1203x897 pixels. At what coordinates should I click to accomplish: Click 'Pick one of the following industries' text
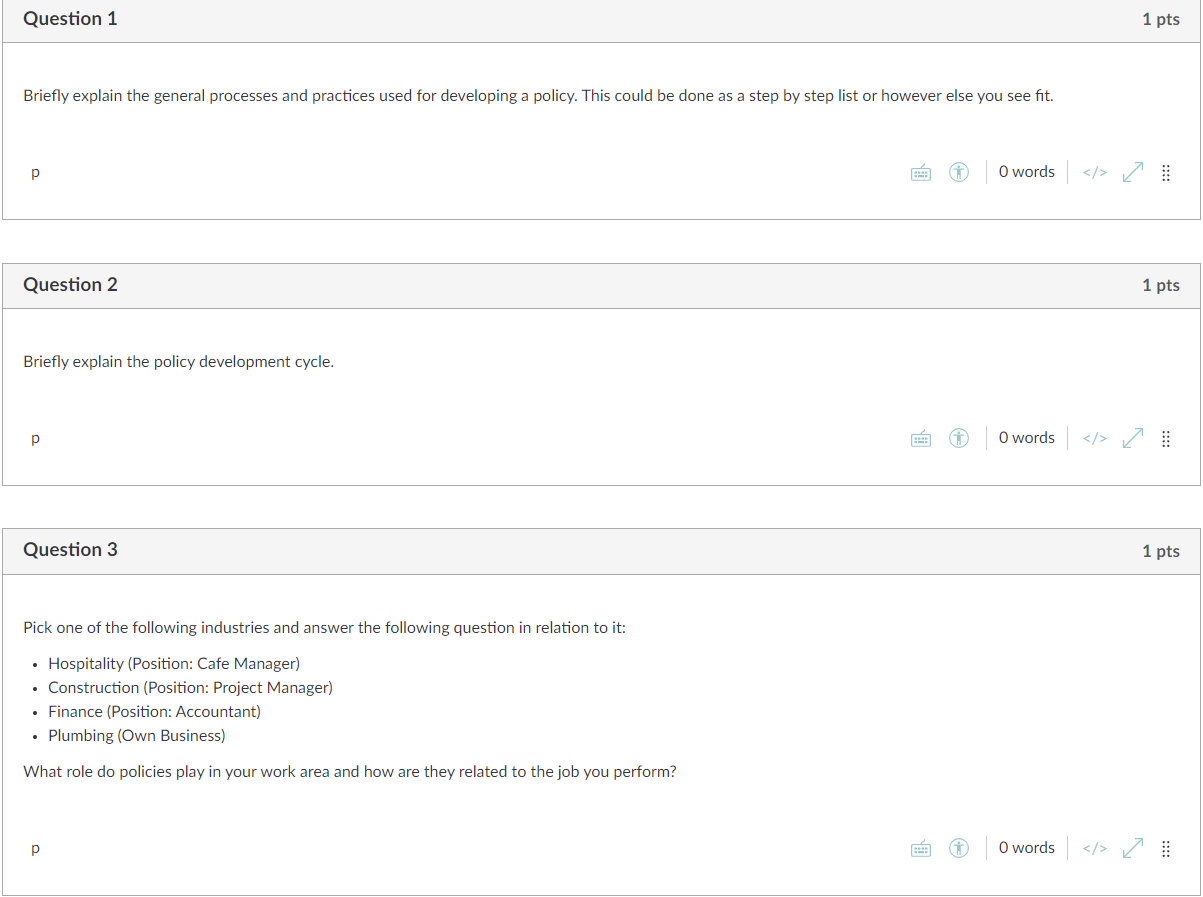pos(324,628)
